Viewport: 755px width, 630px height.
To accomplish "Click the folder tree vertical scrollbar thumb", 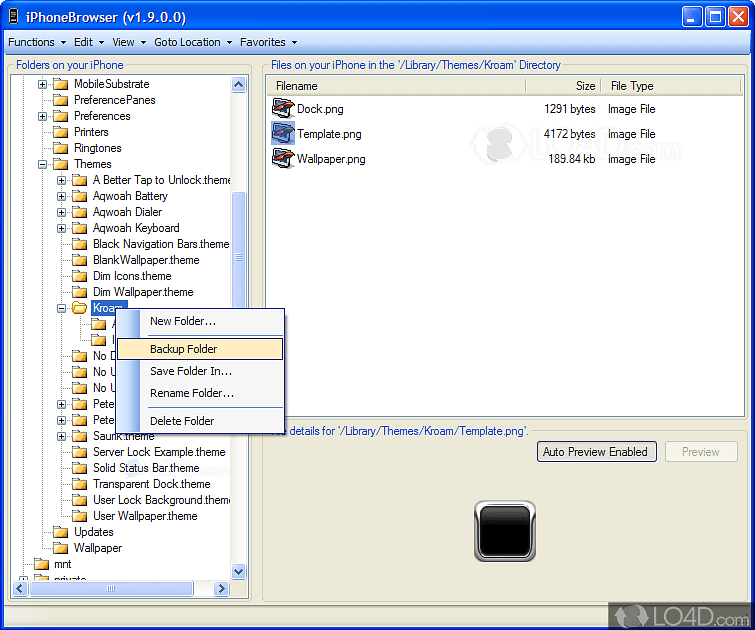I will (x=238, y=255).
